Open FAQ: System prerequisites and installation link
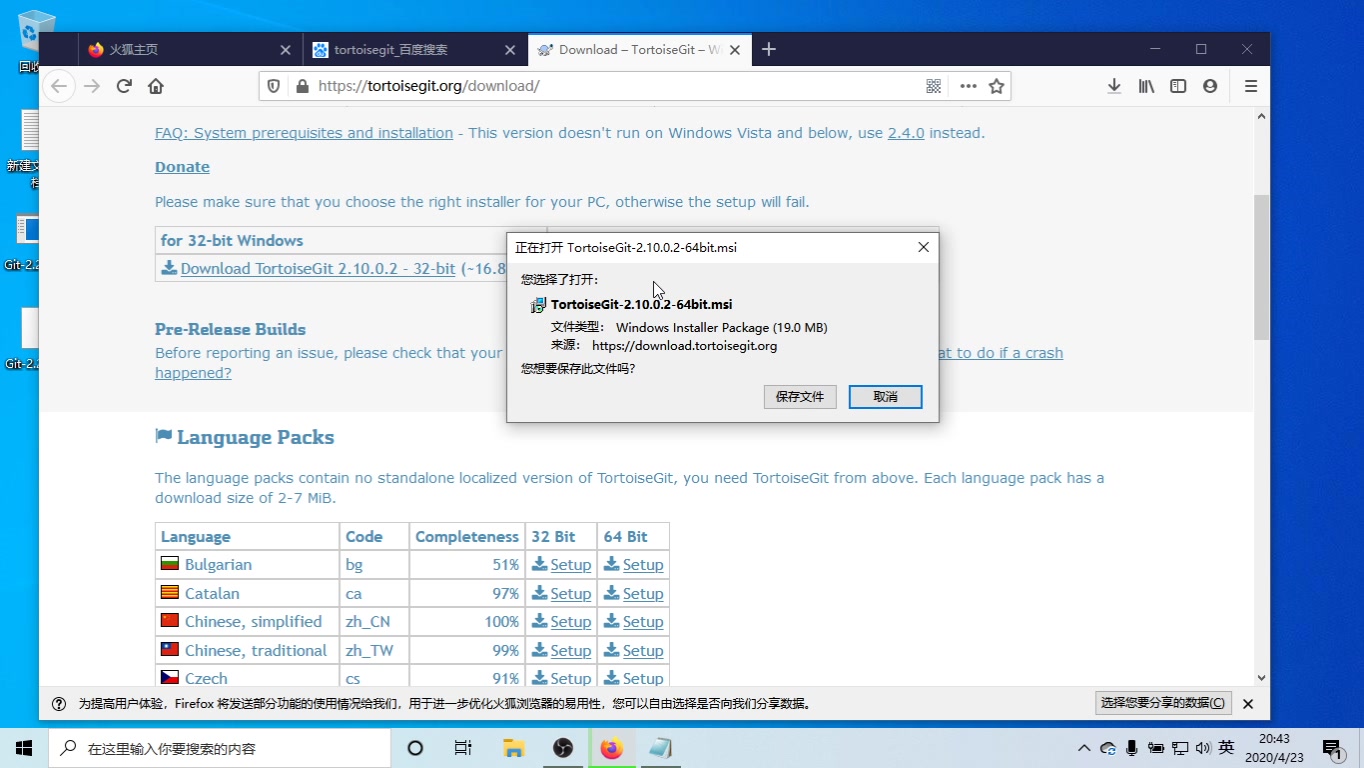The image size is (1364, 768). 304,133
